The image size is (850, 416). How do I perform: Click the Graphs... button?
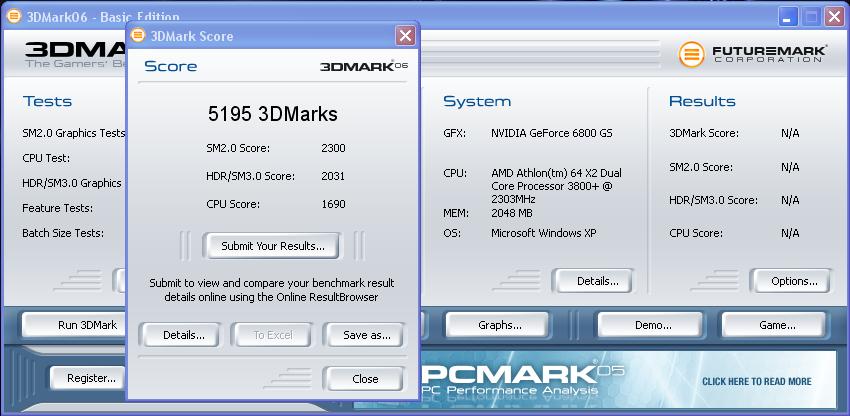coord(499,325)
